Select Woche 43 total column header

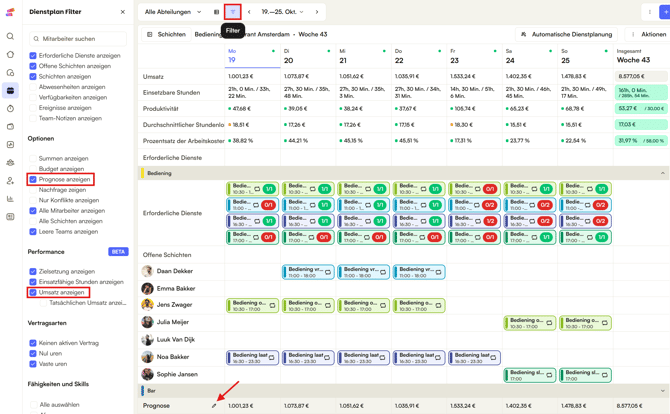click(x=641, y=56)
